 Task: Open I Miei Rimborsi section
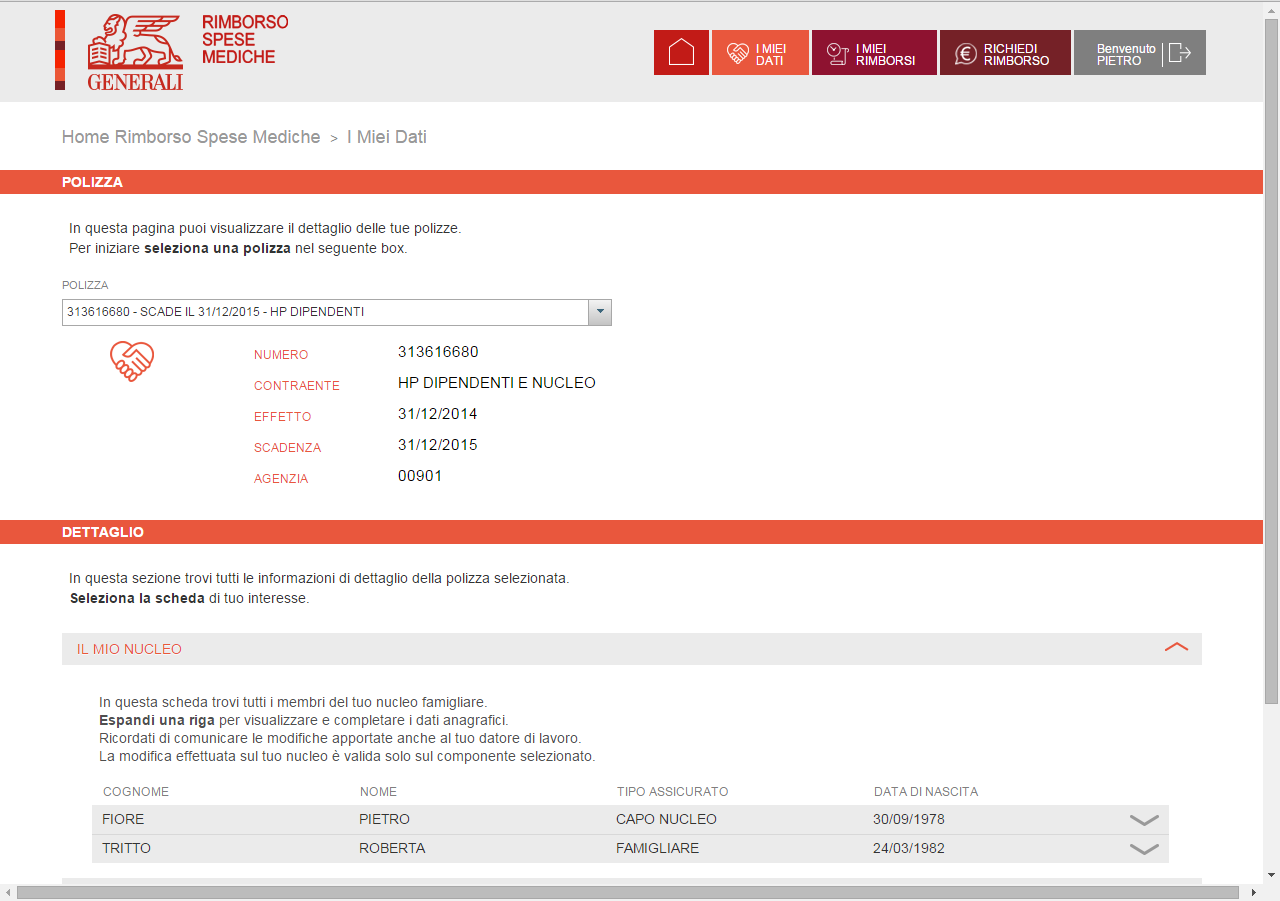click(874, 52)
